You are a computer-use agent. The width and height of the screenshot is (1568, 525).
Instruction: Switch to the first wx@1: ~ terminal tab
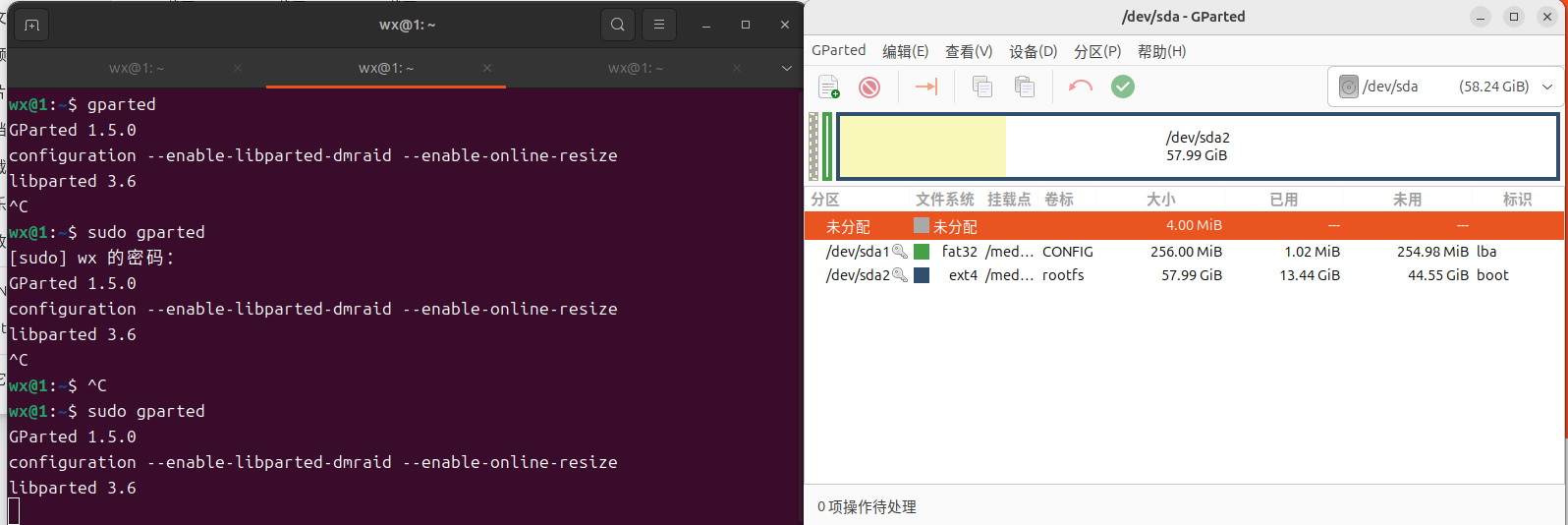coord(137,68)
